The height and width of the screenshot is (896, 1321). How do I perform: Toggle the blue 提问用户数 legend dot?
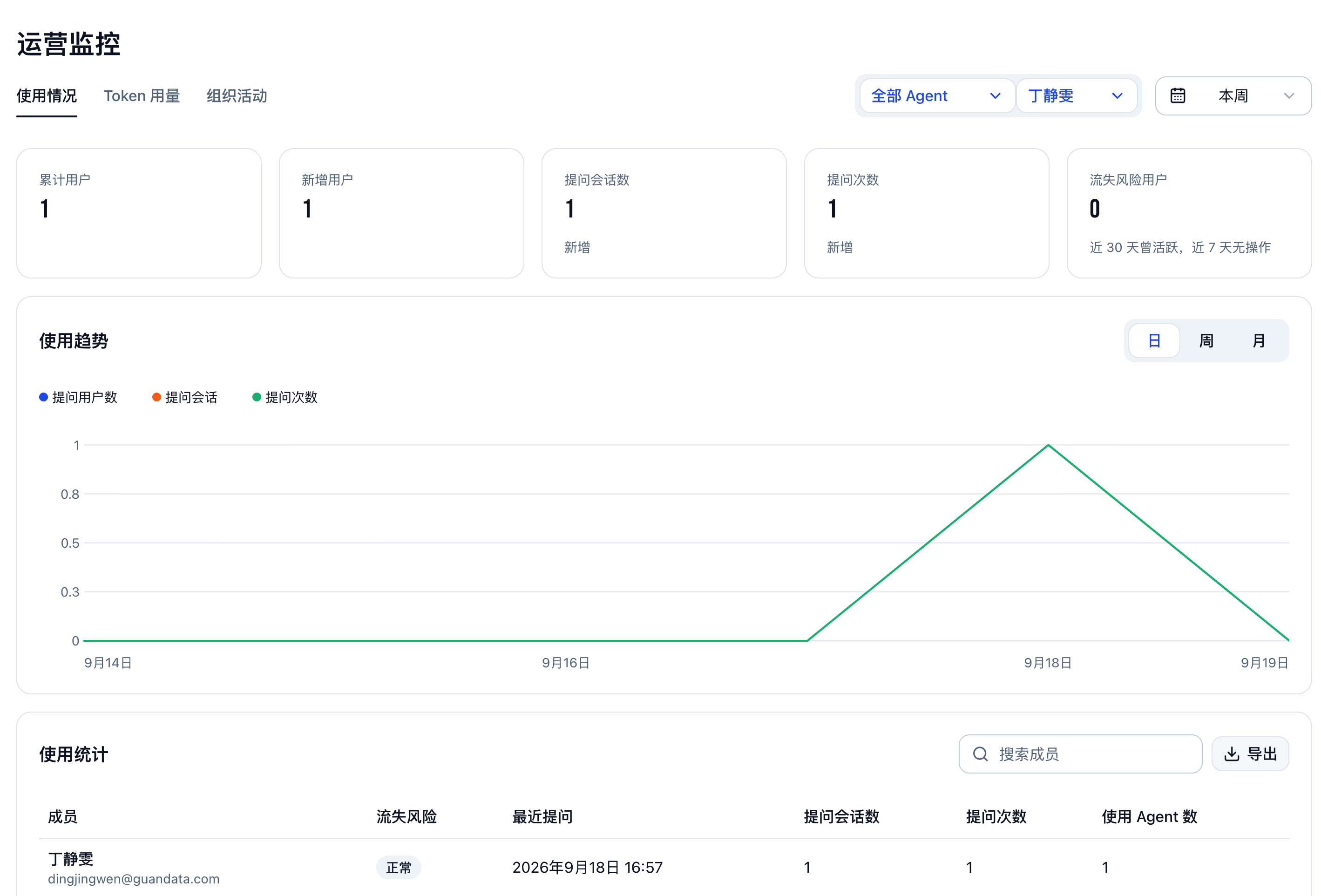click(x=43, y=397)
